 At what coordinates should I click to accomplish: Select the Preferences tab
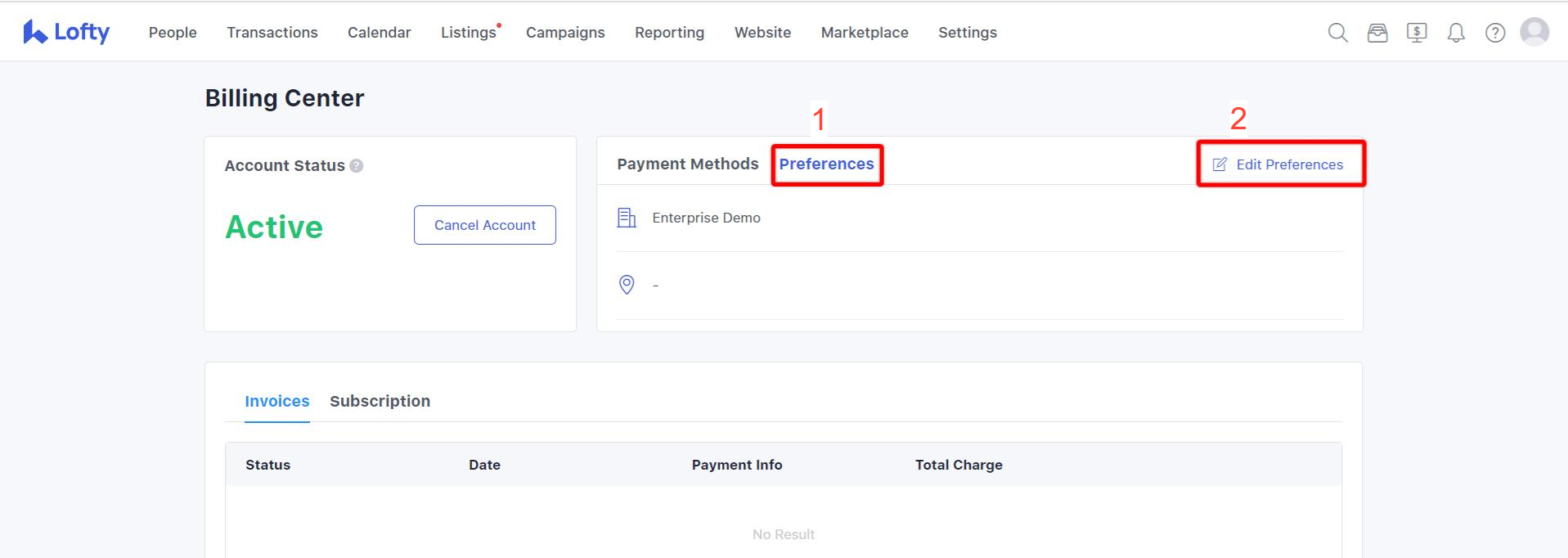[826, 164]
